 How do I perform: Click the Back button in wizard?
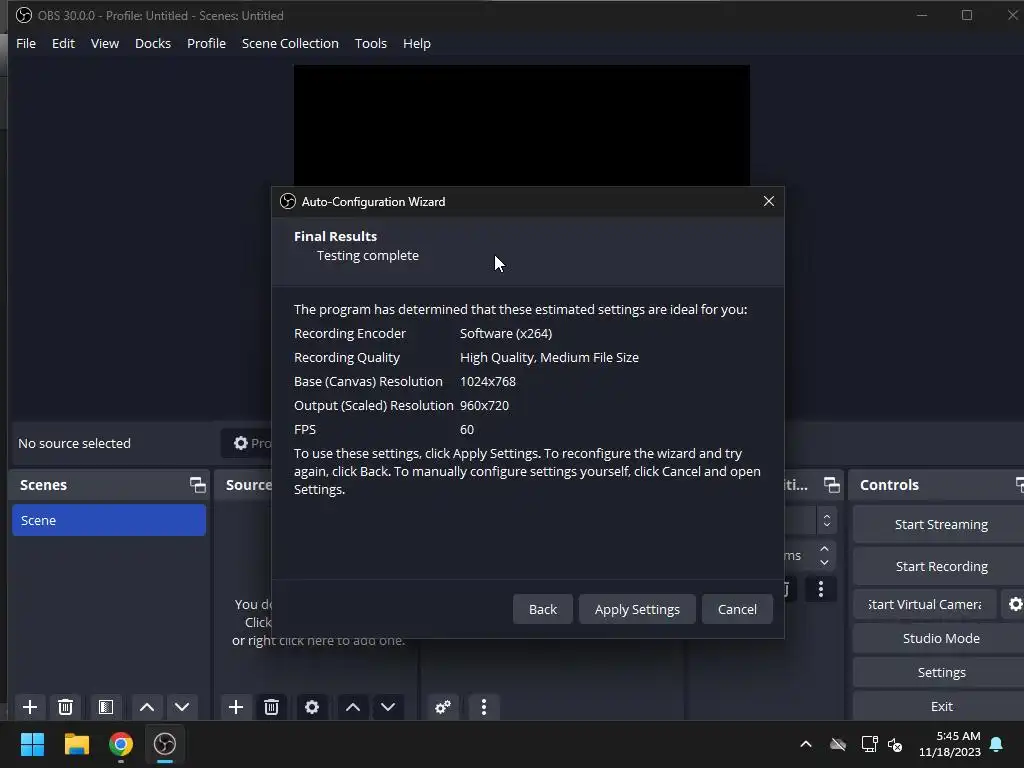pyautogui.click(x=542, y=609)
